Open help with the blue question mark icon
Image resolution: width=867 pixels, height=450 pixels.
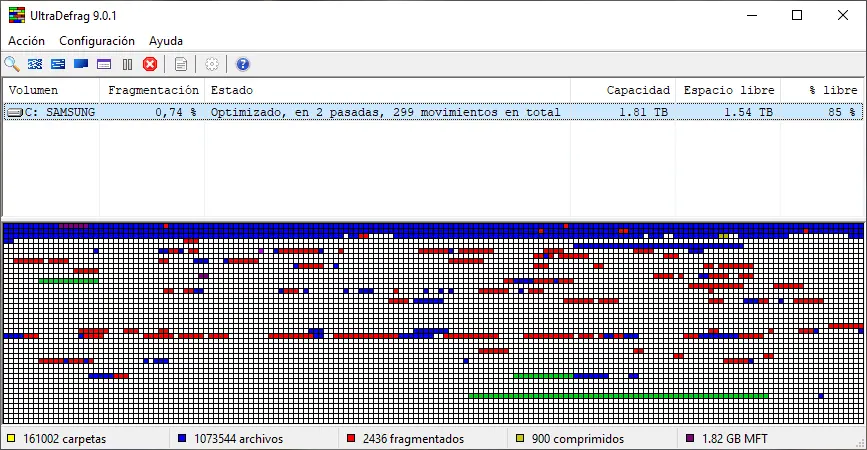(x=243, y=64)
